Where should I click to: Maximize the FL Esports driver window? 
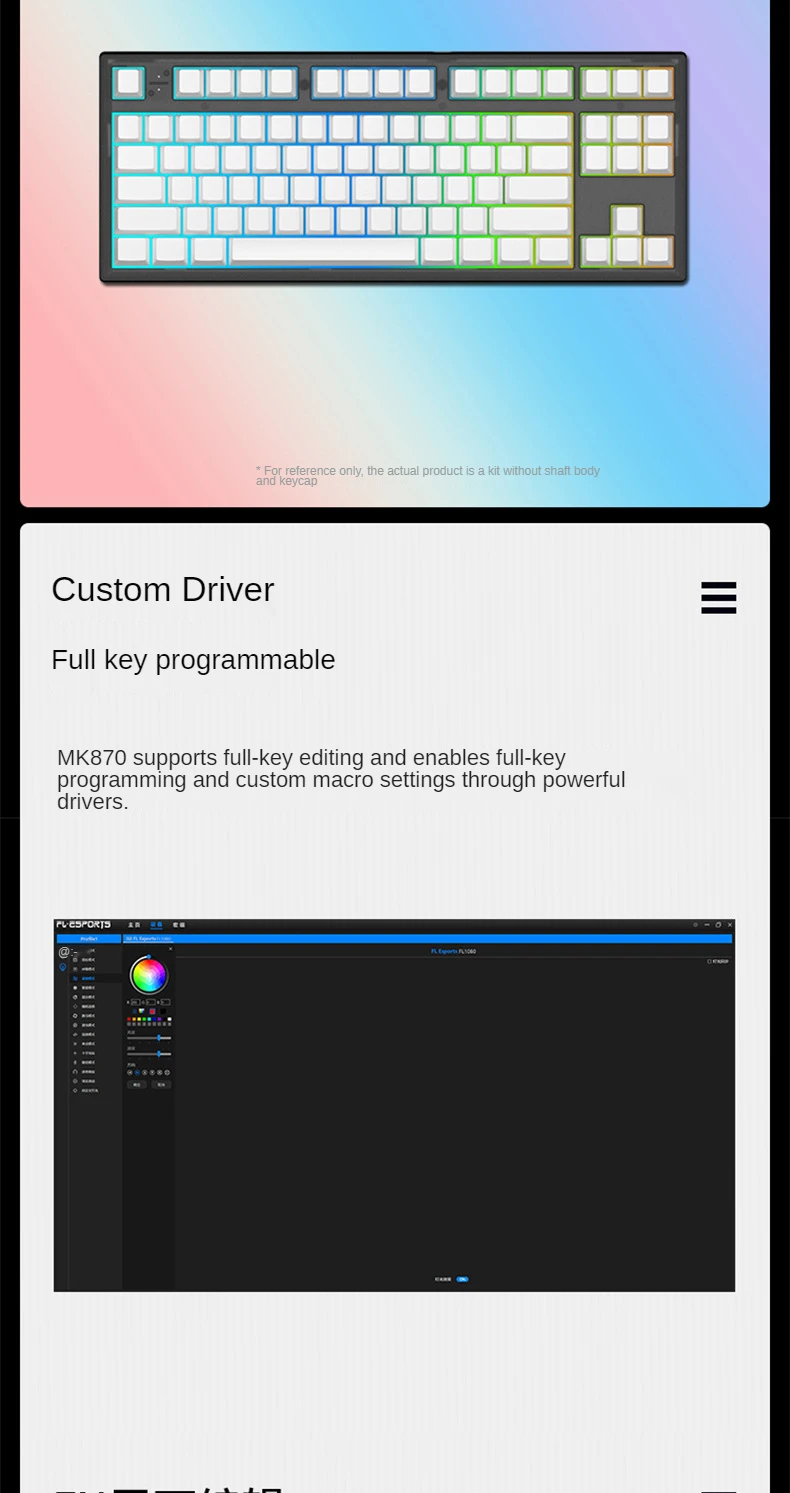coord(718,925)
